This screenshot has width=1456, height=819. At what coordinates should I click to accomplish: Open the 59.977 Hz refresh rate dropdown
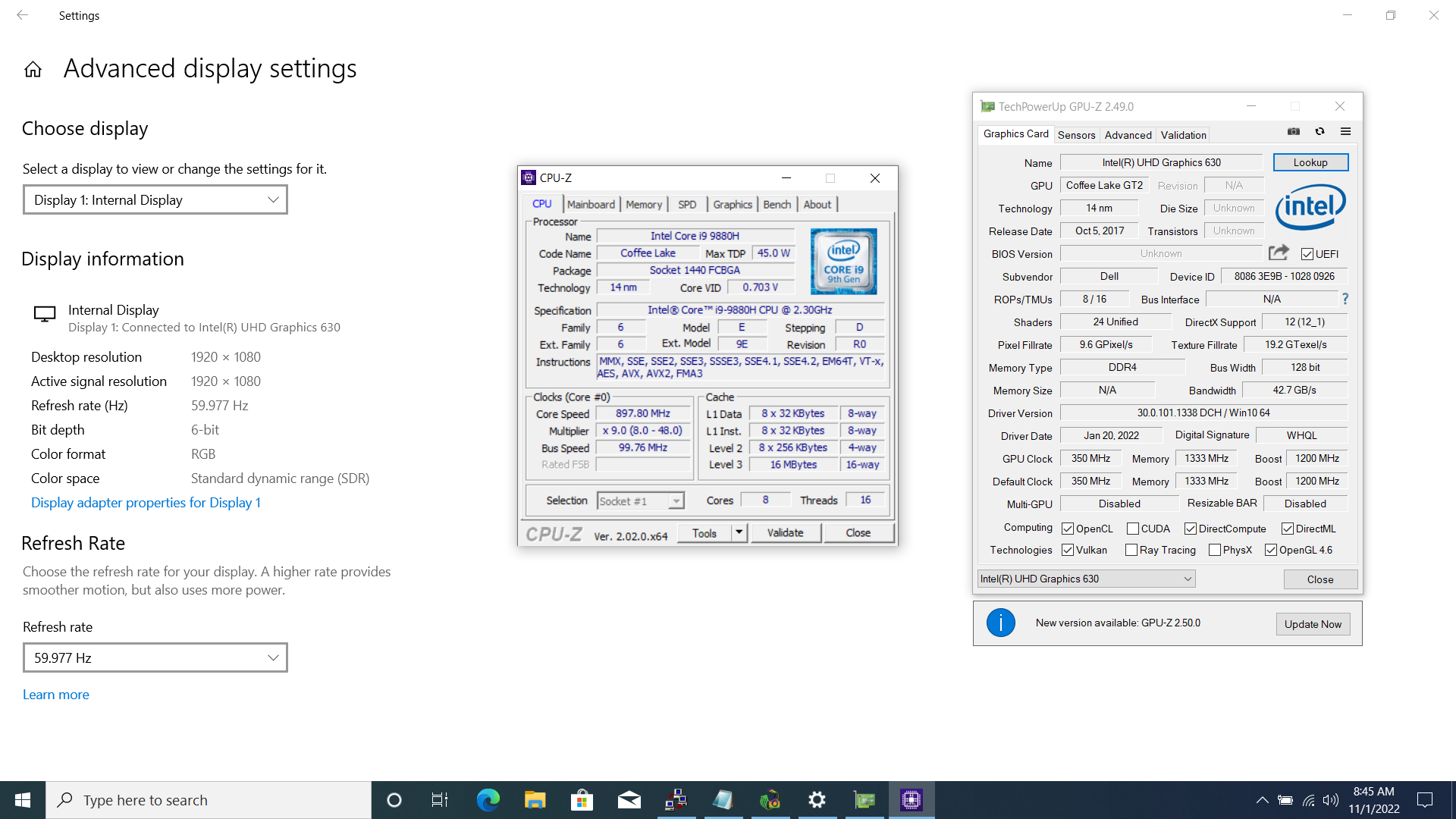[x=155, y=657]
